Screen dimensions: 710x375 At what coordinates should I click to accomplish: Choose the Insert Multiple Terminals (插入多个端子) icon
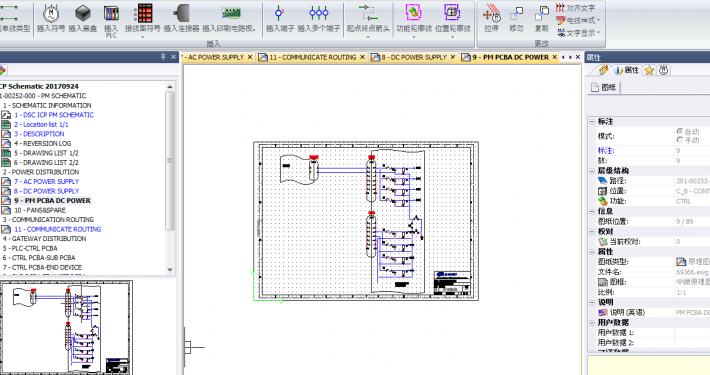point(319,14)
